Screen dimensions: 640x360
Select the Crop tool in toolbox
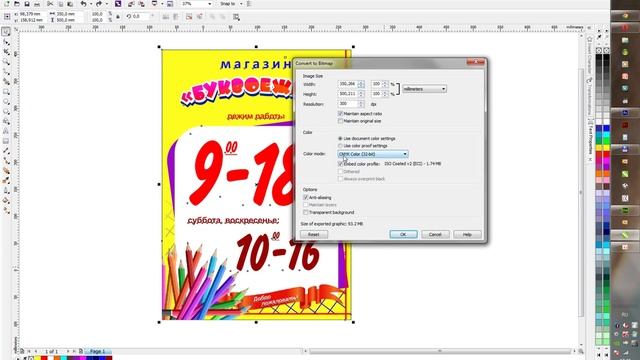6,52
